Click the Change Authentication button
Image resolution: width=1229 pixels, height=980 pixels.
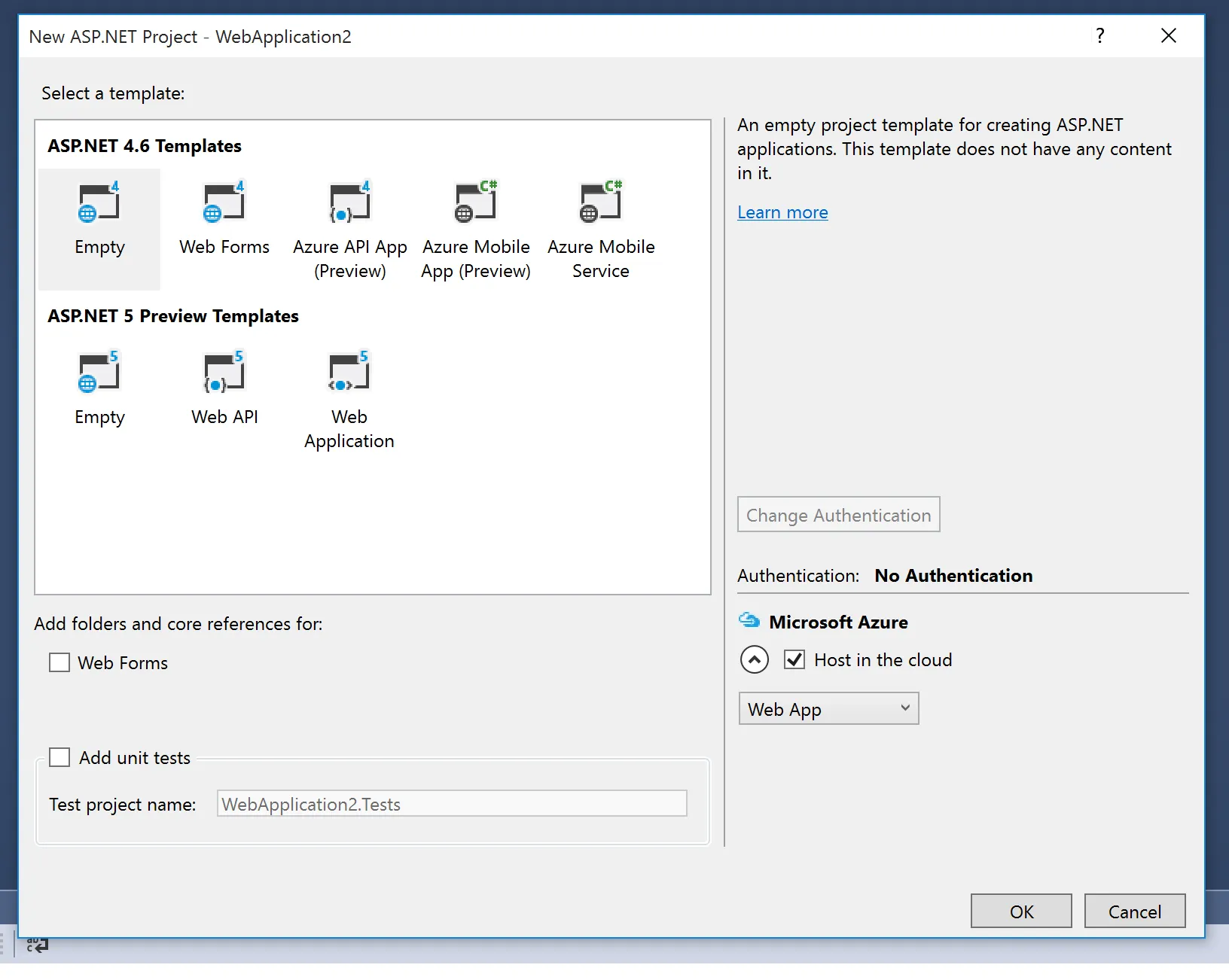(839, 515)
